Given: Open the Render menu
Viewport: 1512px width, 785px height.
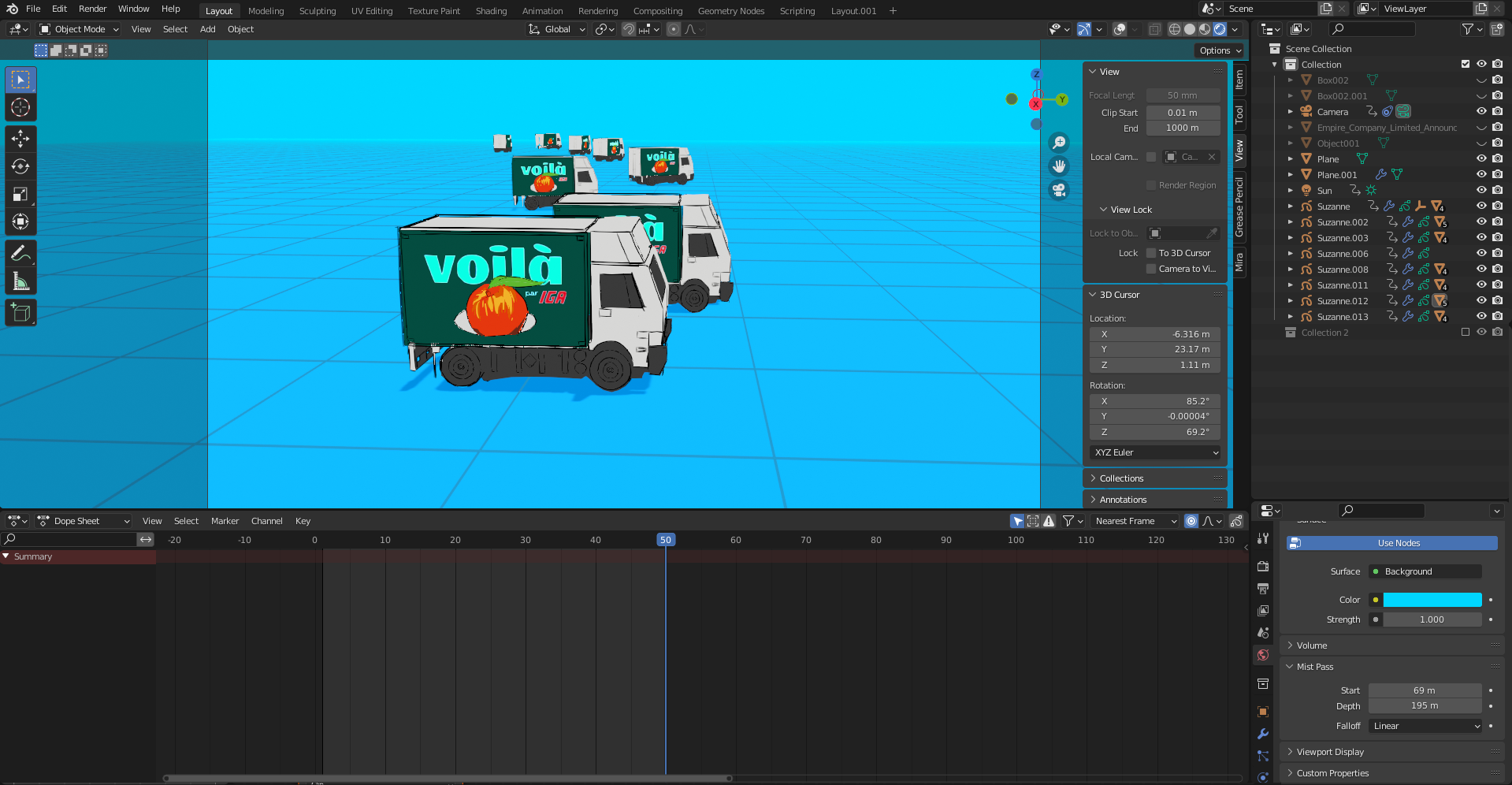Looking at the screenshot, I should tap(92, 9).
